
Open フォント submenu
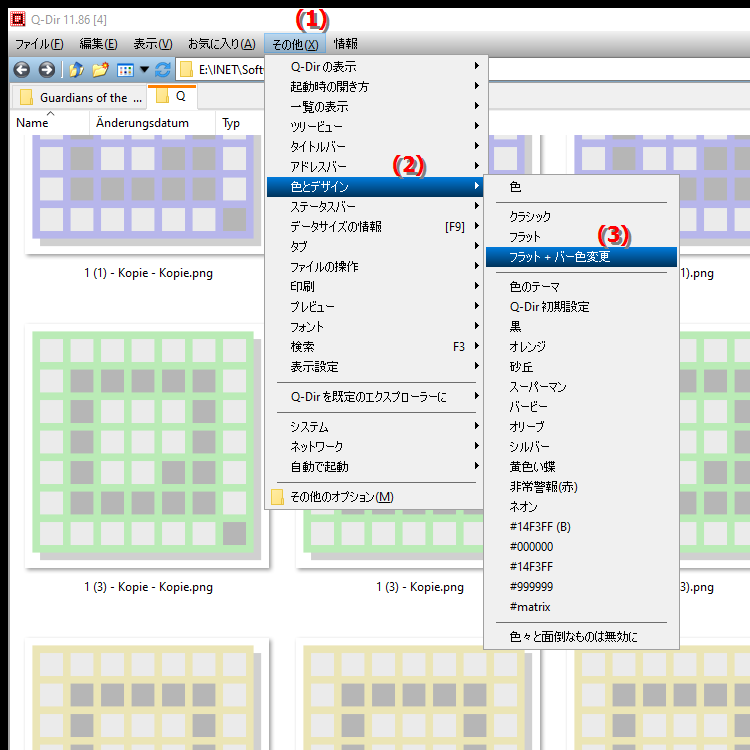(x=375, y=327)
